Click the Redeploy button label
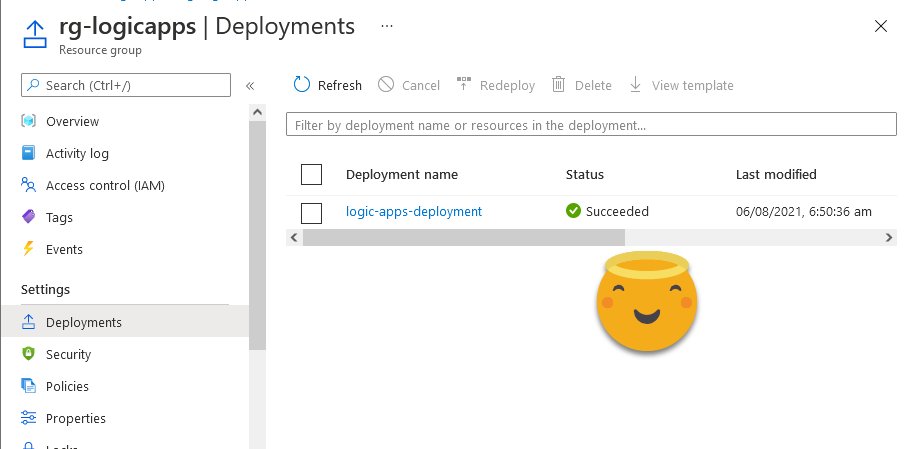 tap(507, 85)
